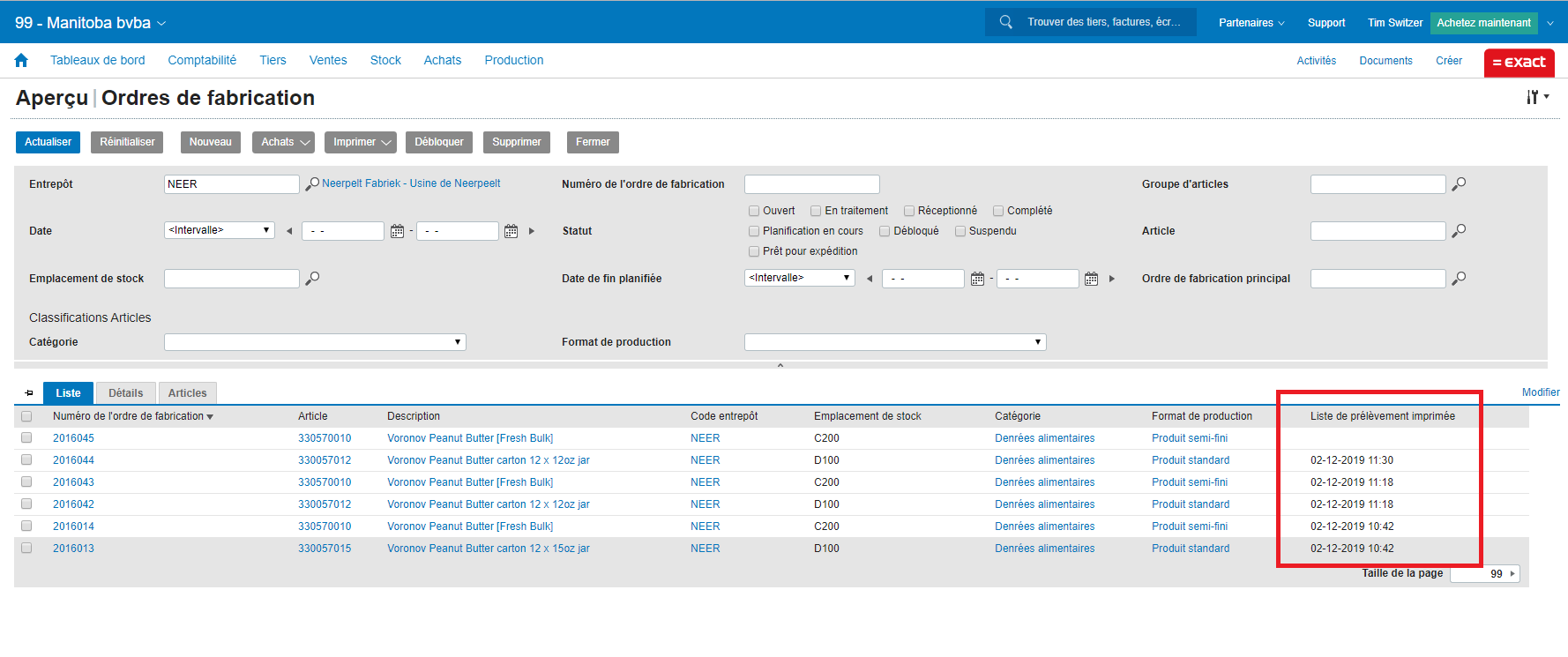Check the Ouvert status checkbox
The height and width of the screenshot is (657, 1568).
coord(754,211)
